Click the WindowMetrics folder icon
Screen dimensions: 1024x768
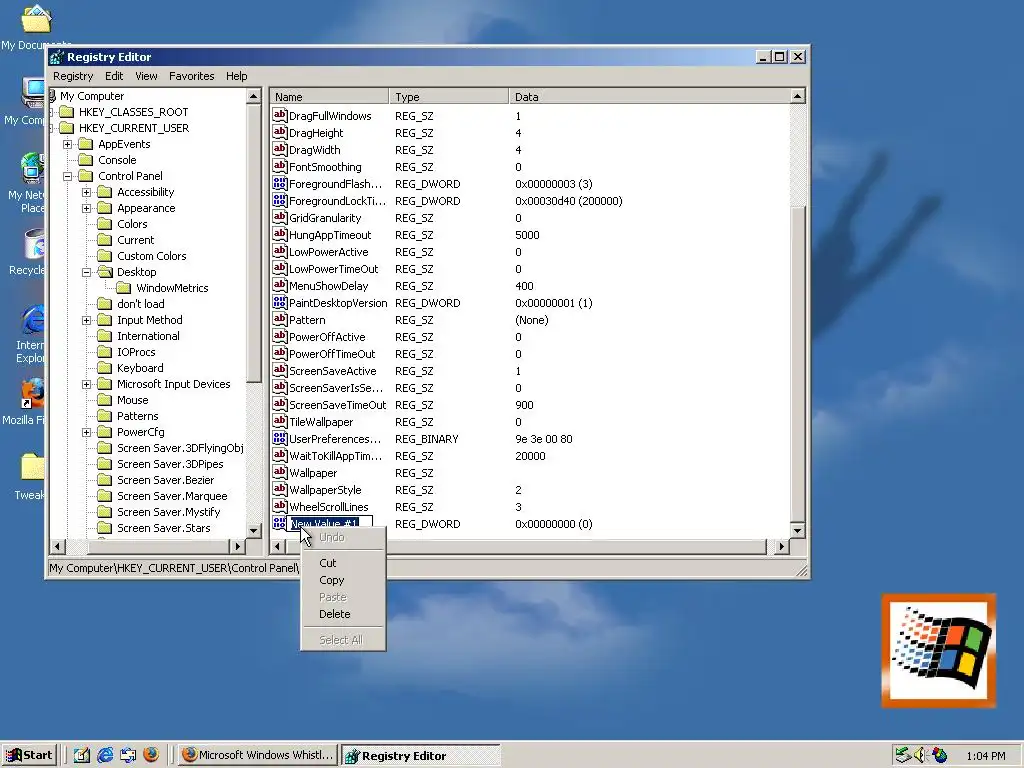[x=124, y=288]
